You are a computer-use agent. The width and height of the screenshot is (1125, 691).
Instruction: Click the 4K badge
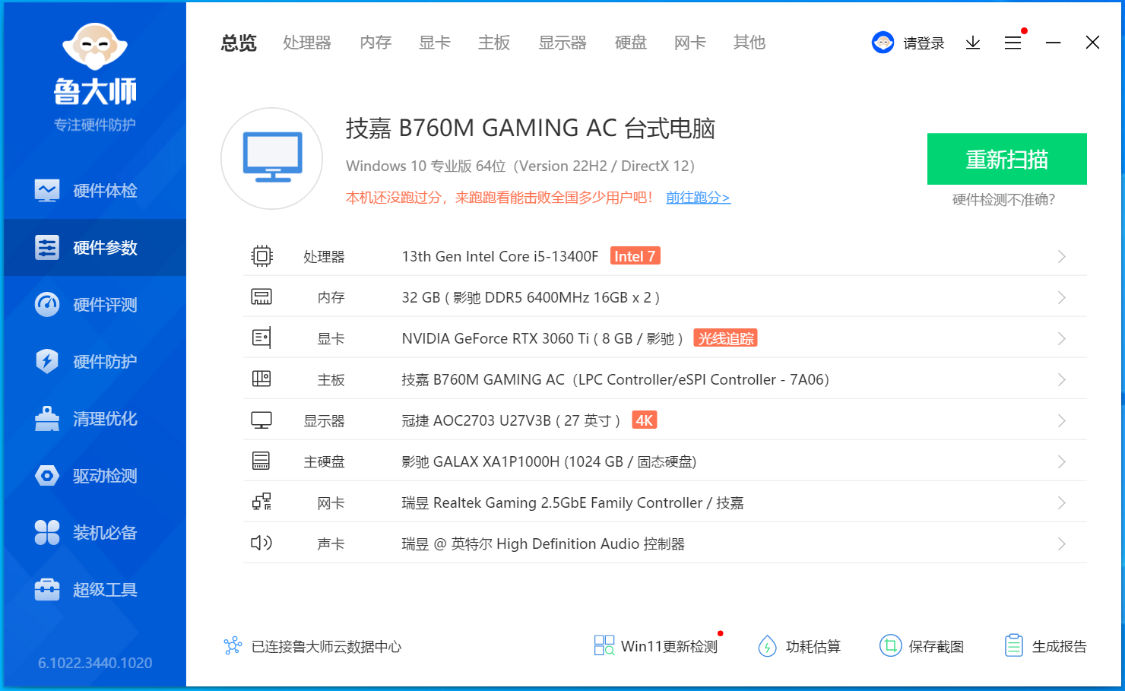(644, 420)
